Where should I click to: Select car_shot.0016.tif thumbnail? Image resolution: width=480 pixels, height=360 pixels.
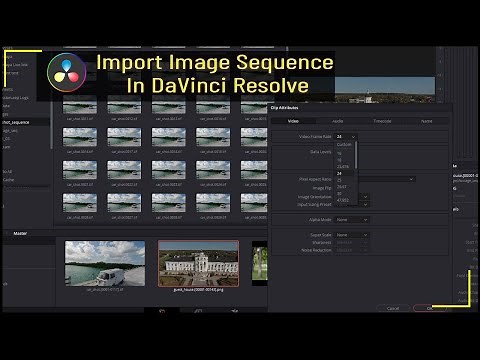(80, 137)
